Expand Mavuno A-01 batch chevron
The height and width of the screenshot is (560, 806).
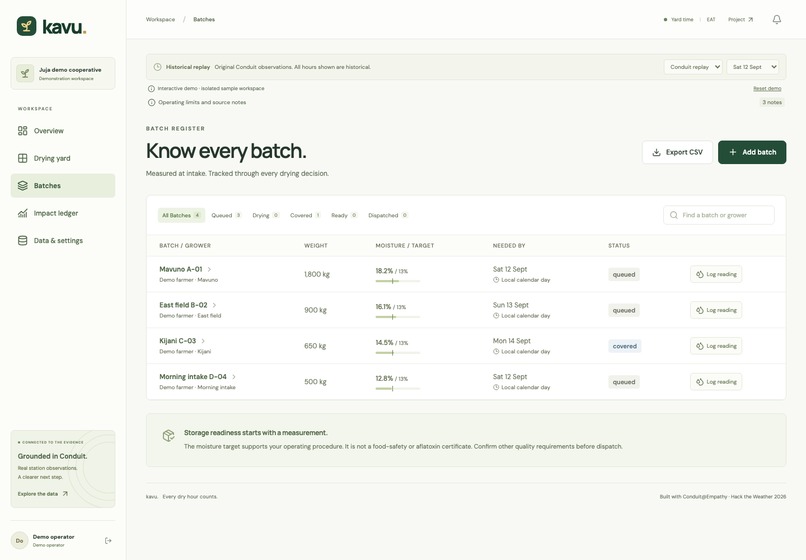coord(209,269)
